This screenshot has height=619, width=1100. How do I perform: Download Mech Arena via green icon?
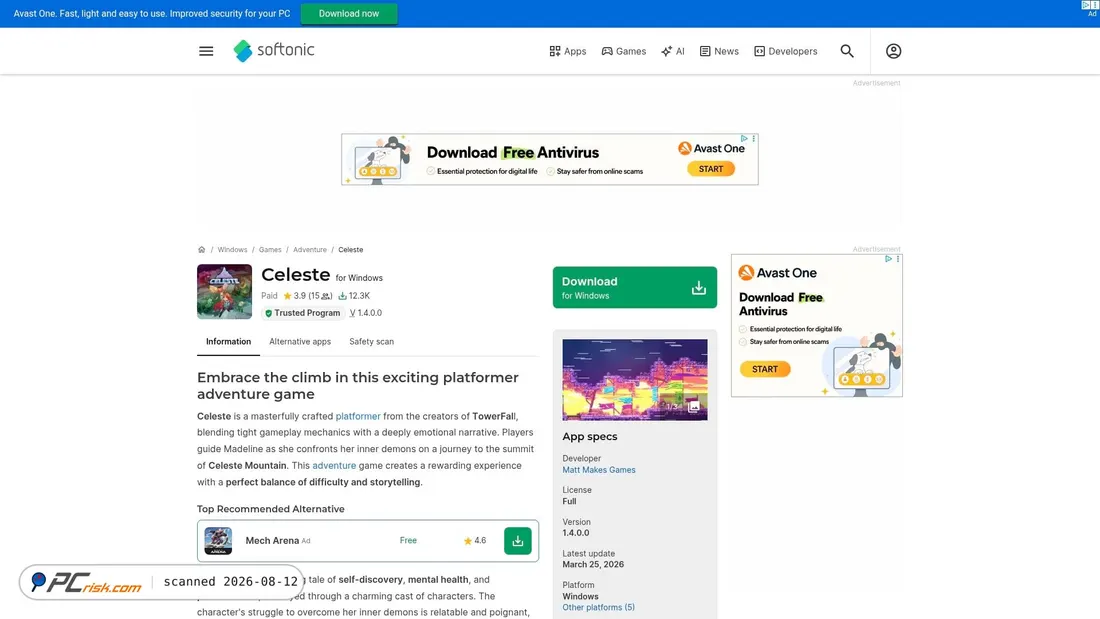(518, 540)
